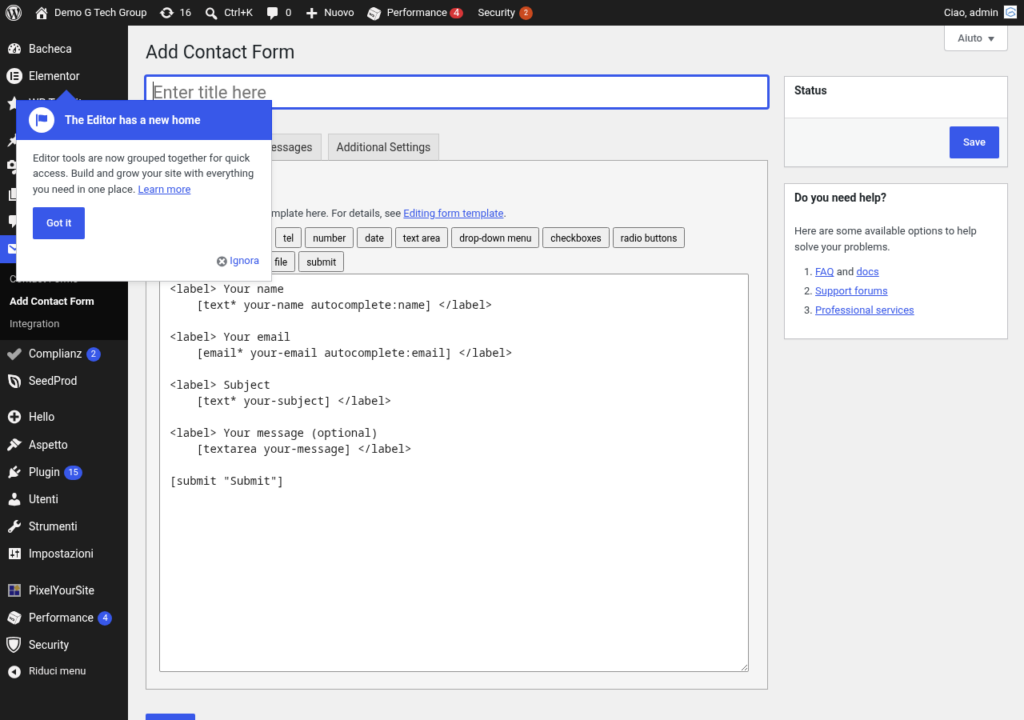This screenshot has height=720, width=1024.
Task: Save the form from the Status box
Action: pyautogui.click(x=974, y=142)
